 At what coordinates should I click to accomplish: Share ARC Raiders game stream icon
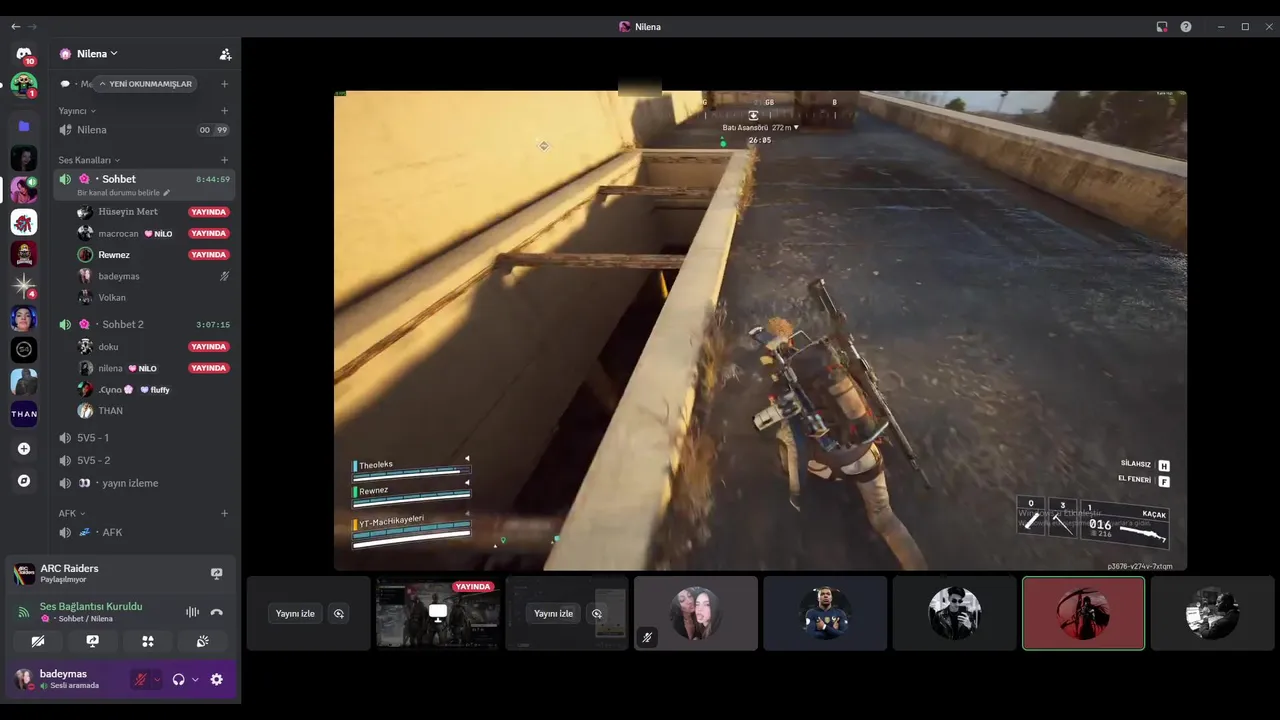click(216, 574)
